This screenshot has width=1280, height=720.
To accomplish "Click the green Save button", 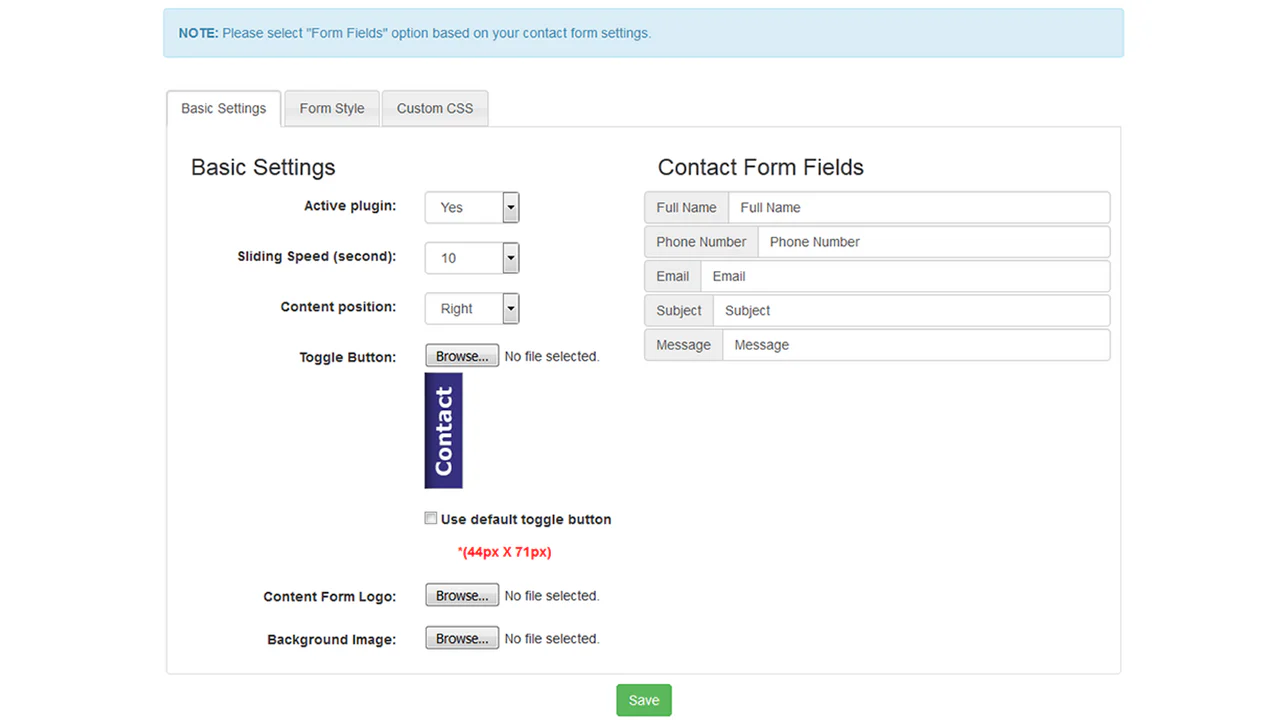I will tap(644, 700).
